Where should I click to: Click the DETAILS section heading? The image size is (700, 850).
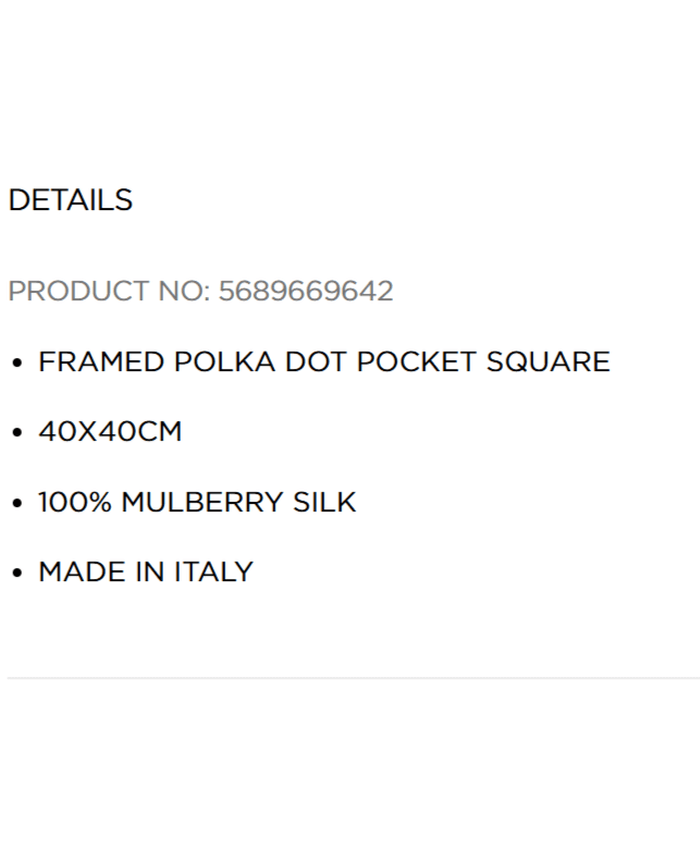point(70,200)
